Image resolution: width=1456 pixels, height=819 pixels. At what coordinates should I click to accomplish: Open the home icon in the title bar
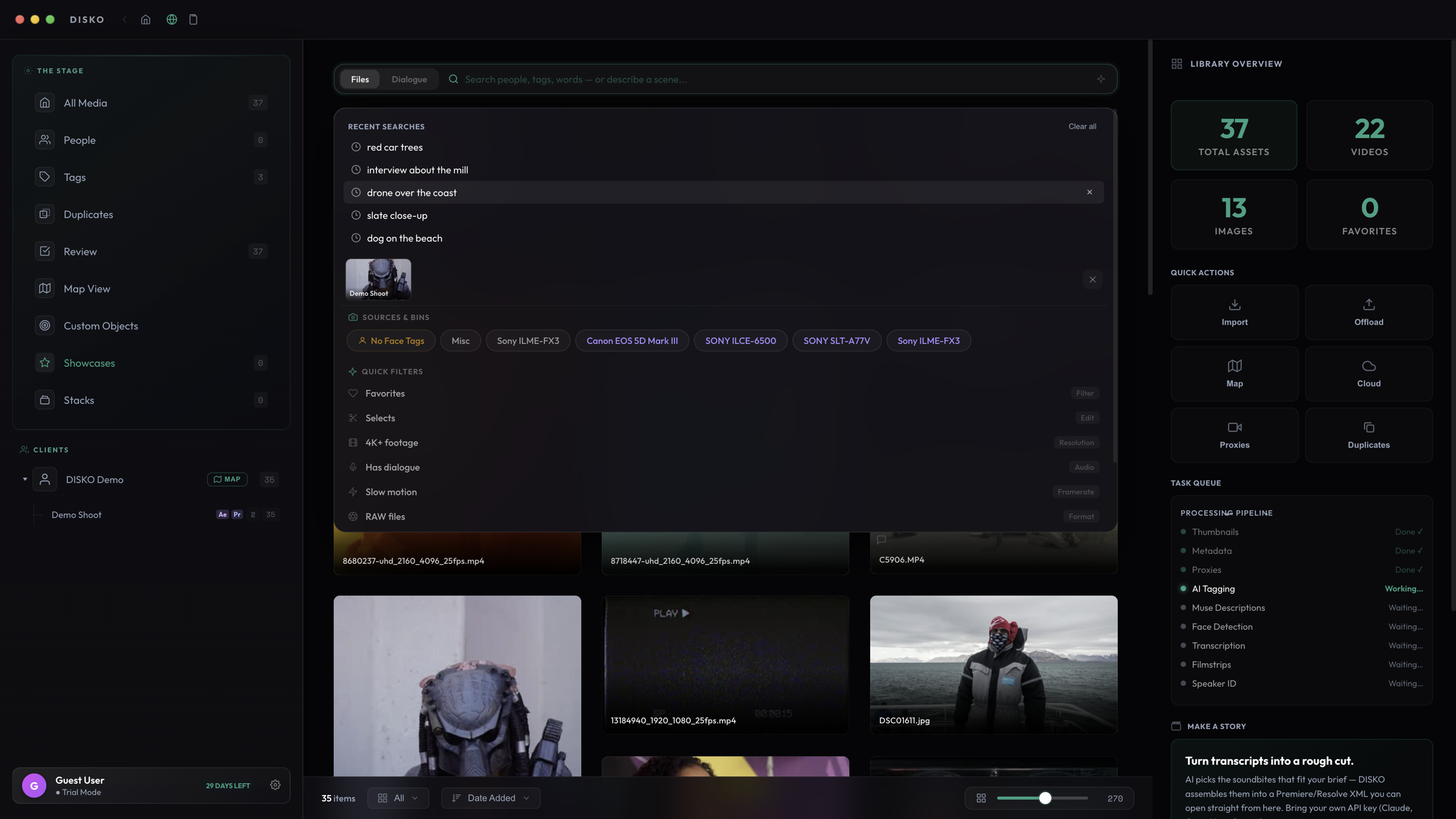[146, 19]
